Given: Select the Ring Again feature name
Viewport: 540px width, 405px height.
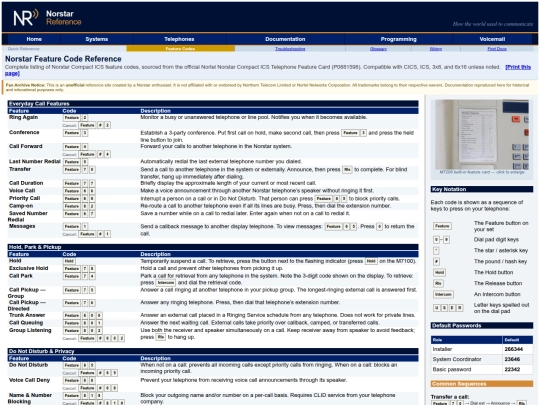Looking at the screenshot, I should click(x=23, y=117).
